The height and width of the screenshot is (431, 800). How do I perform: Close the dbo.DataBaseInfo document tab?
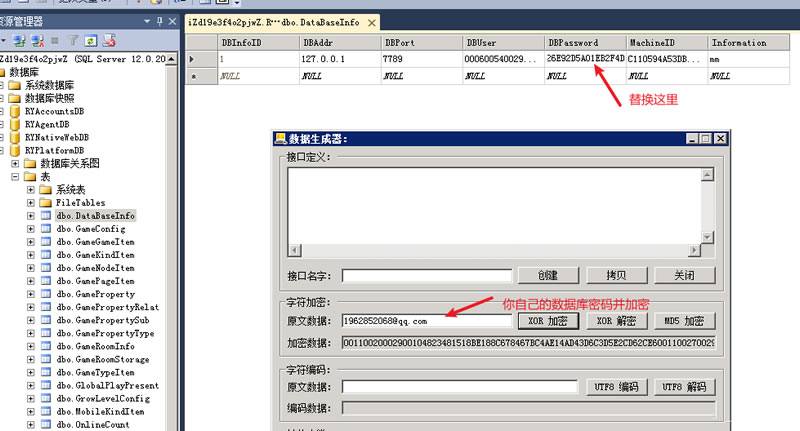click(x=372, y=22)
